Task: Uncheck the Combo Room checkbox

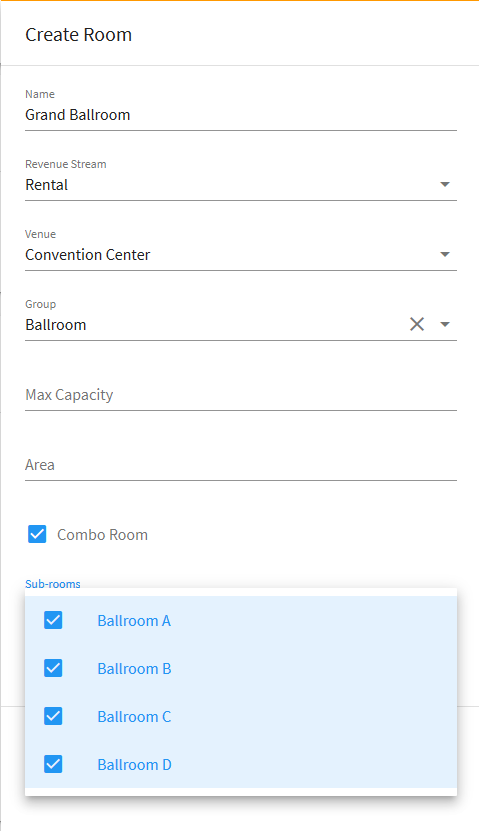Action: 37,534
